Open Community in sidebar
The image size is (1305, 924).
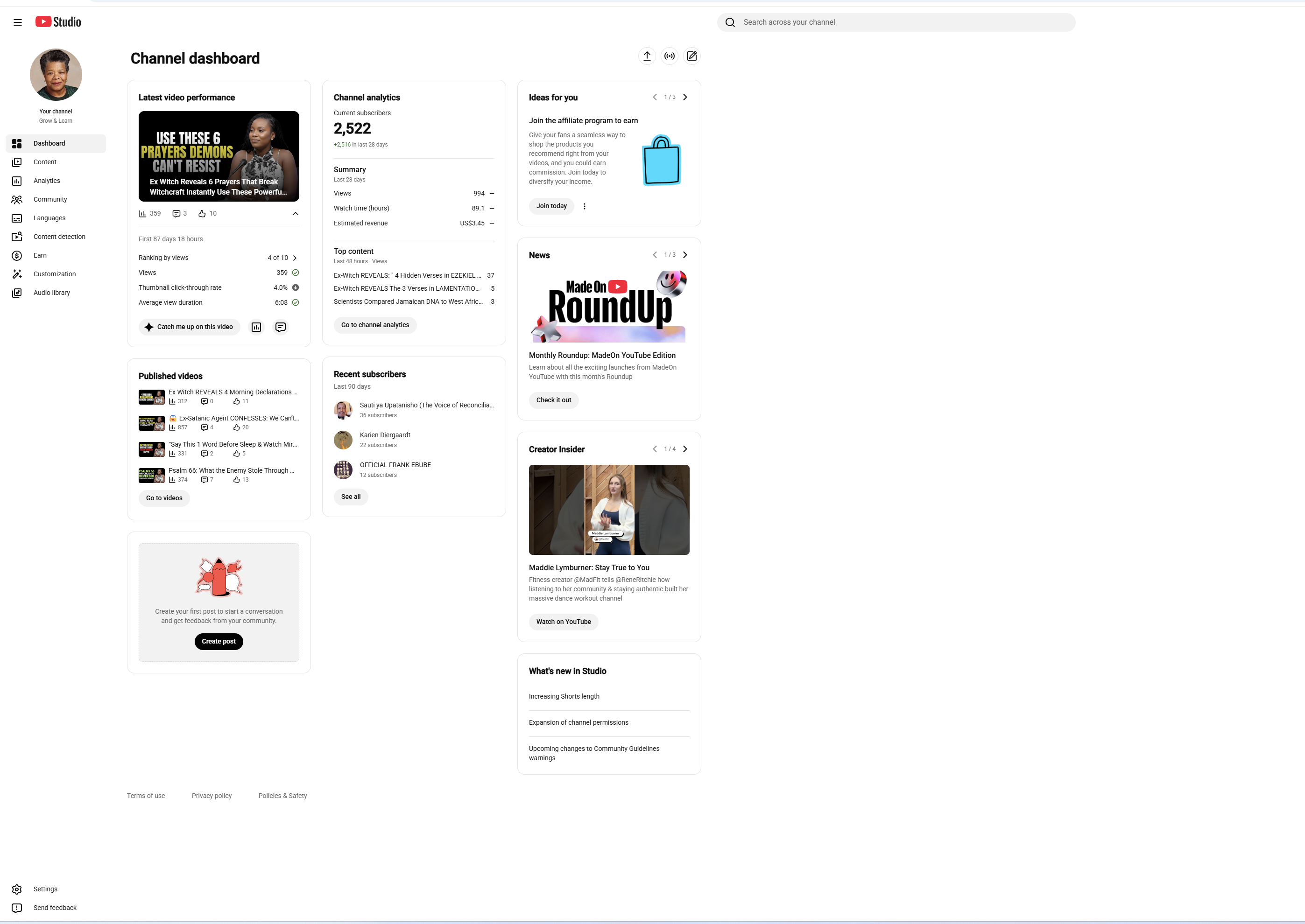tap(56, 200)
